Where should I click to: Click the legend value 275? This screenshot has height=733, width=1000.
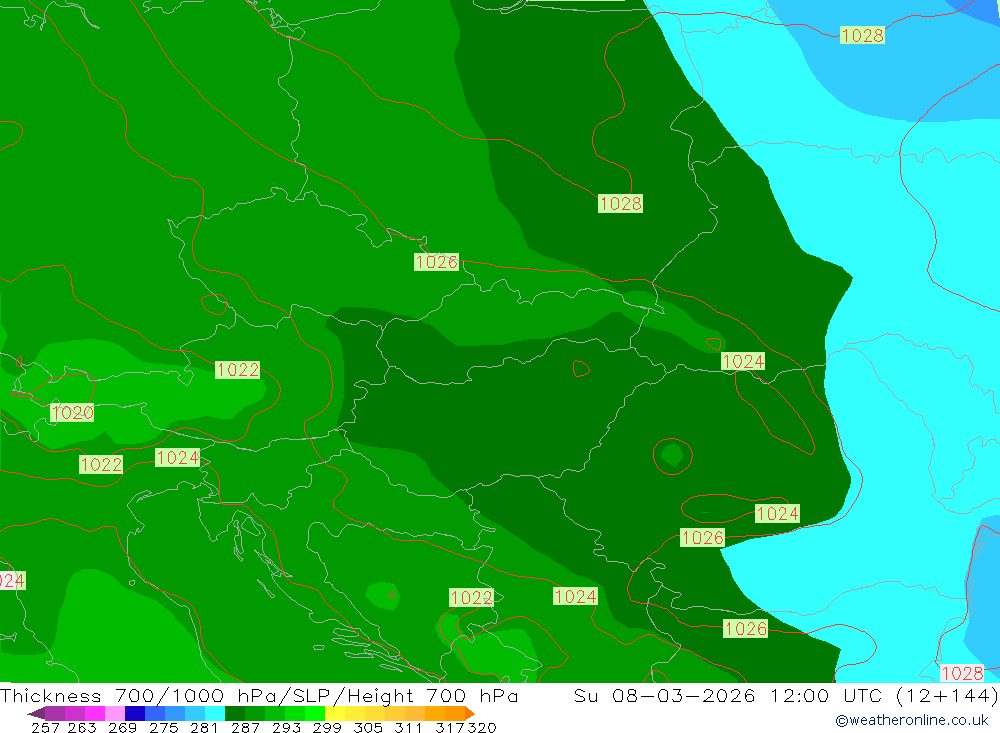[163, 727]
